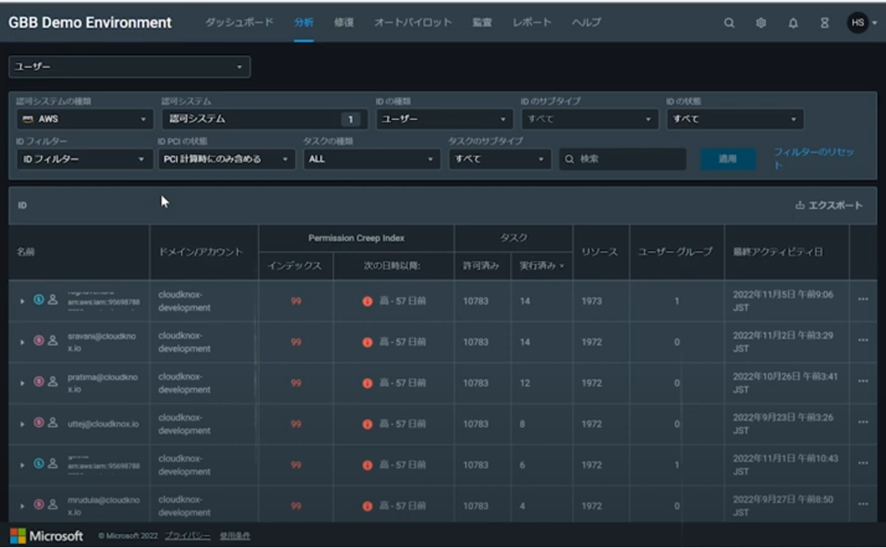Image resolution: width=886 pixels, height=548 pixels.
Task: Select the 分析 tab
Action: tap(303, 23)
